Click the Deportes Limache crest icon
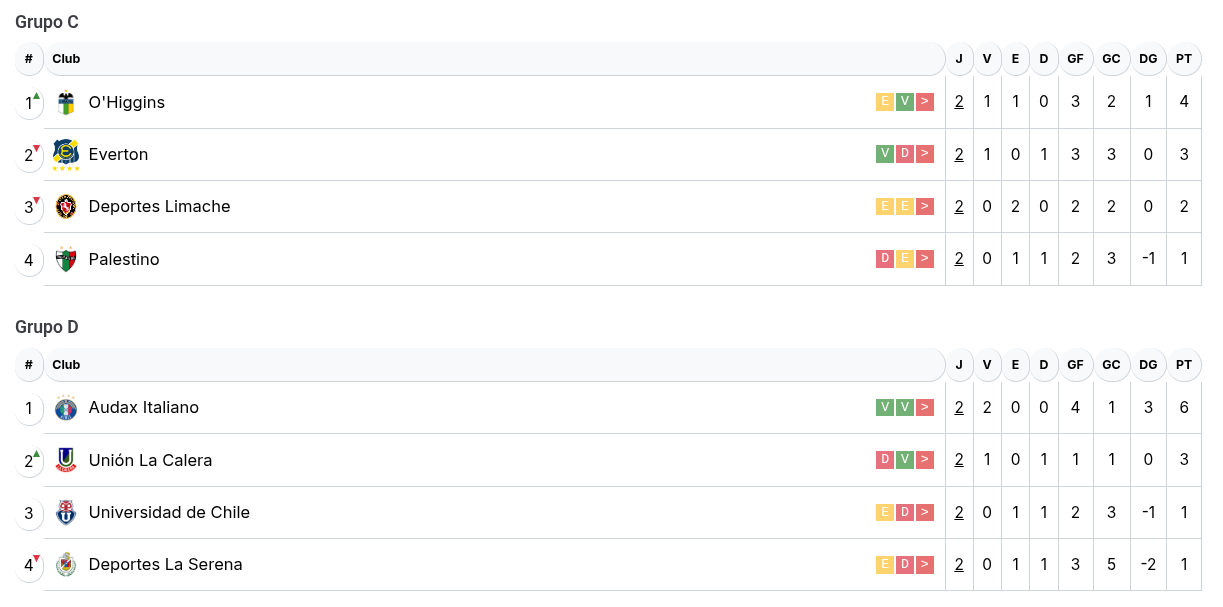 66,207
